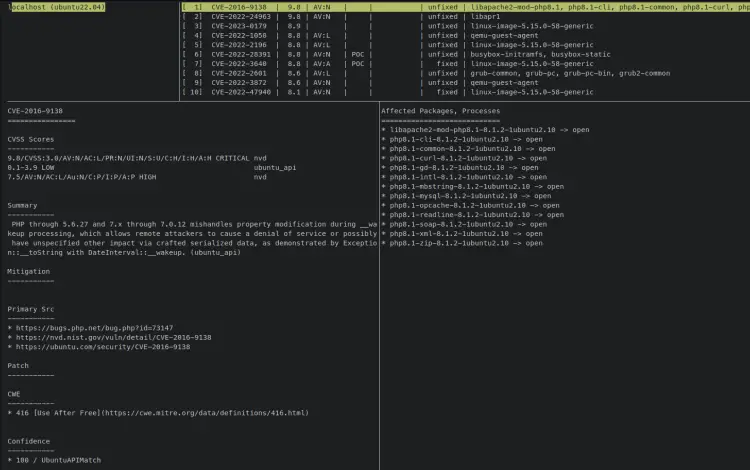Viewport: 750px width, 470px height.
Task: Click the 0.1-3.9 LOW ubuntu_api score line
Action: [x=152, y=168]
